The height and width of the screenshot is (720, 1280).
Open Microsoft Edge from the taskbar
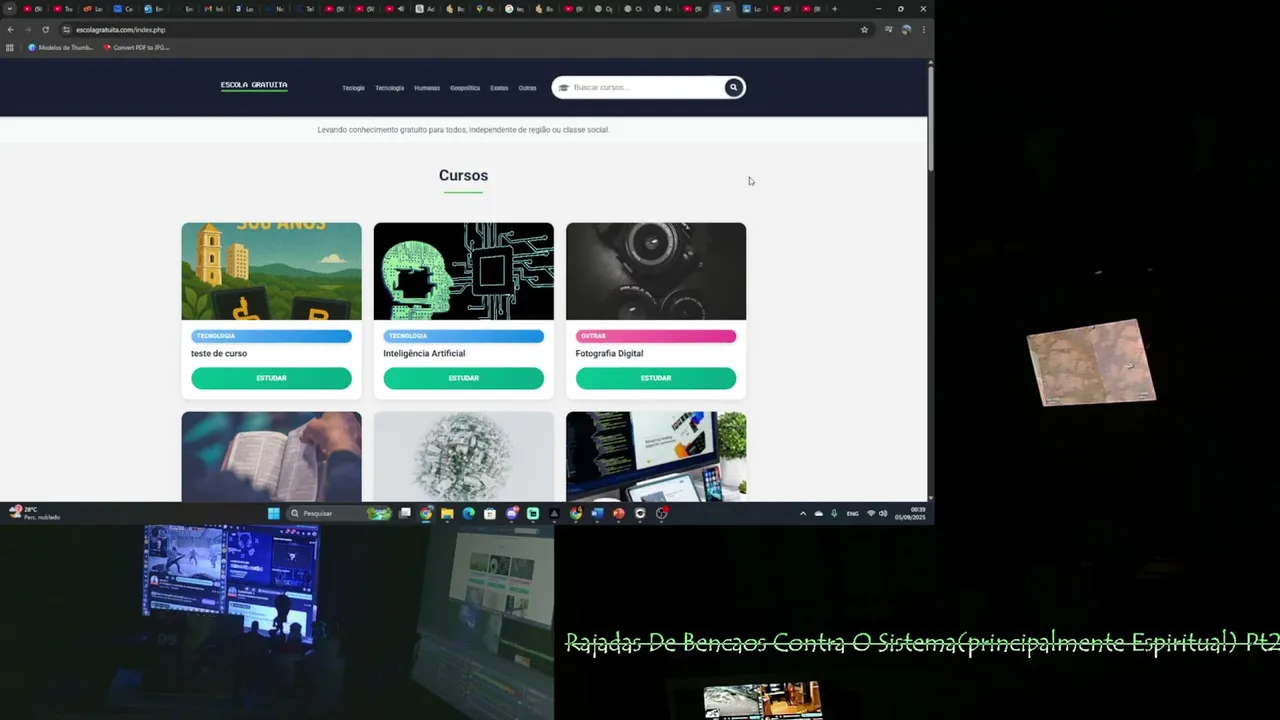(468, 513)
